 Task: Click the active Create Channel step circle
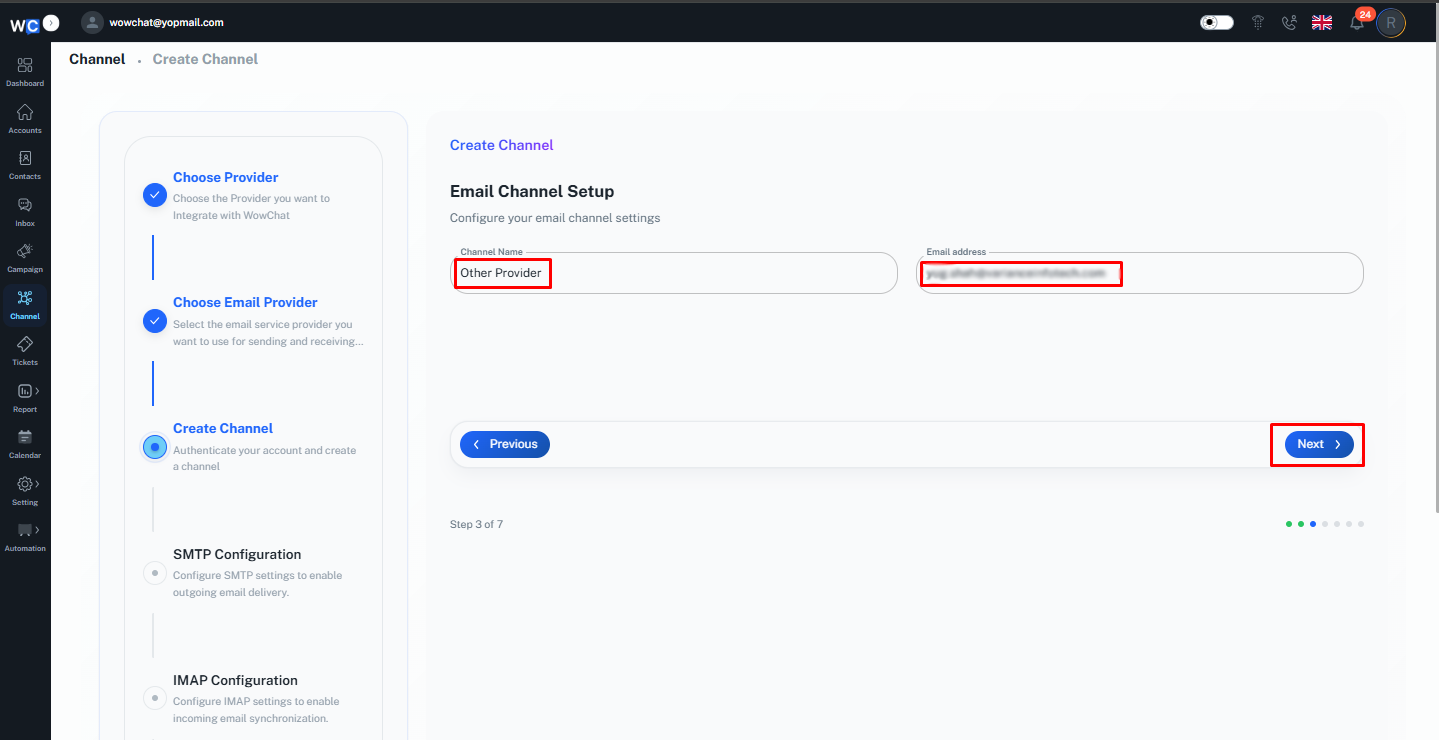(x=155, y=447)
